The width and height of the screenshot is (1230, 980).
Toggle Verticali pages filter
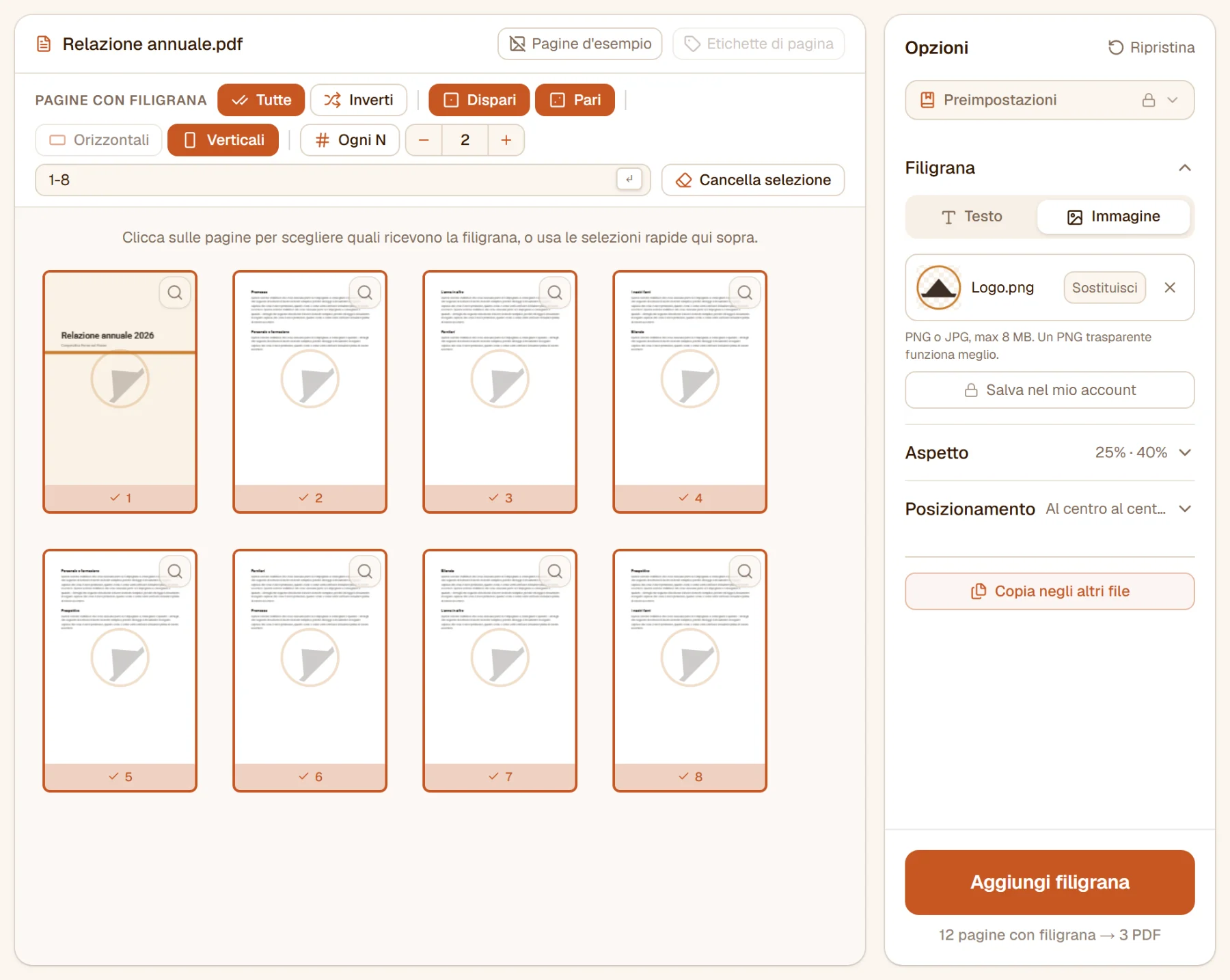click(x=223, y=140)
